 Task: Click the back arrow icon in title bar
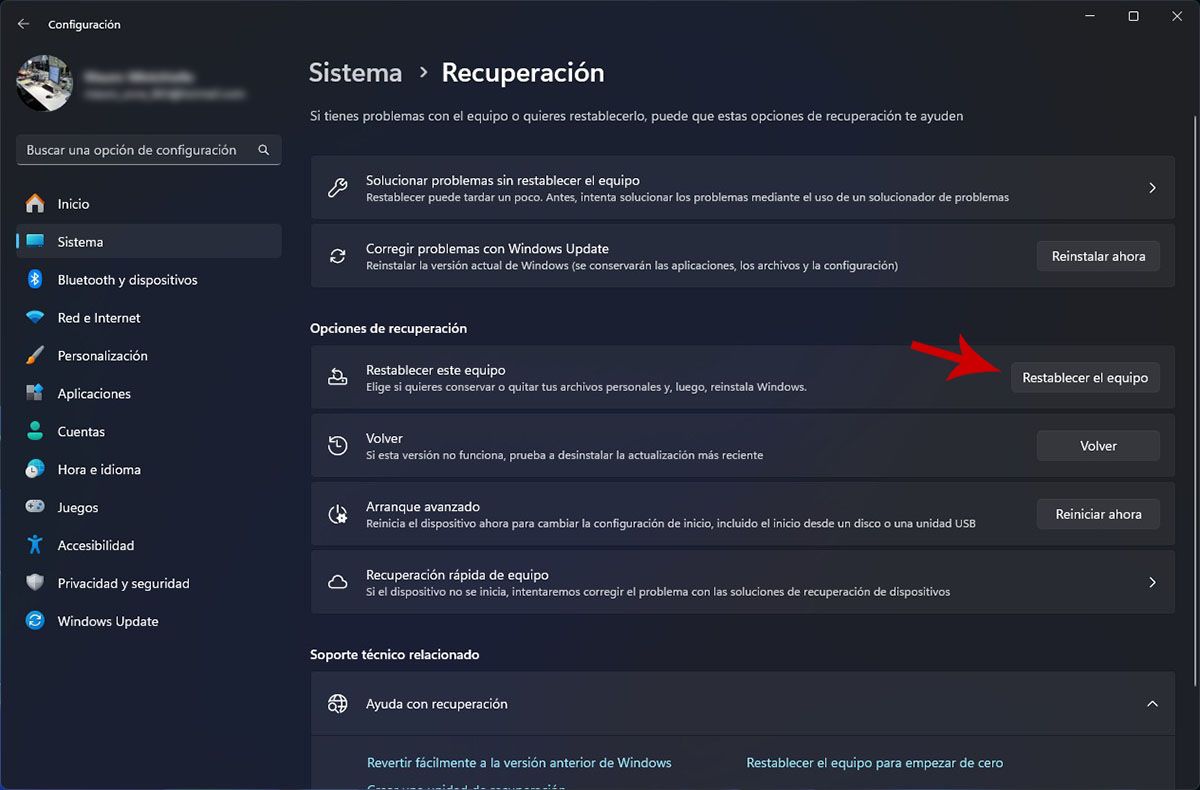[x=24, y=24]
